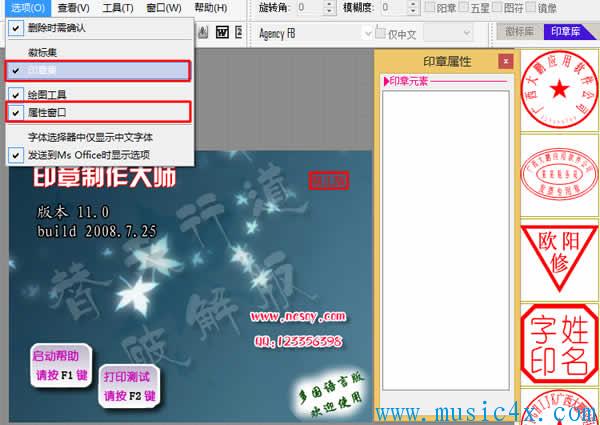
Task: Decrease 旋转角 with the down arrow
Action: 329,11
